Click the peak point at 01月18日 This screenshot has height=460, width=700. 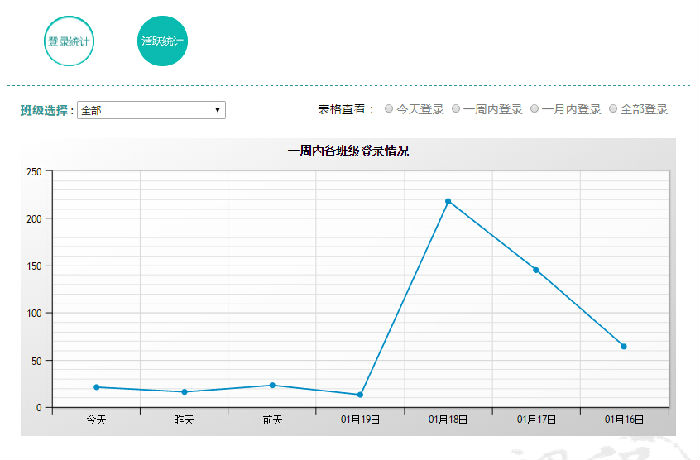[448, 202]
